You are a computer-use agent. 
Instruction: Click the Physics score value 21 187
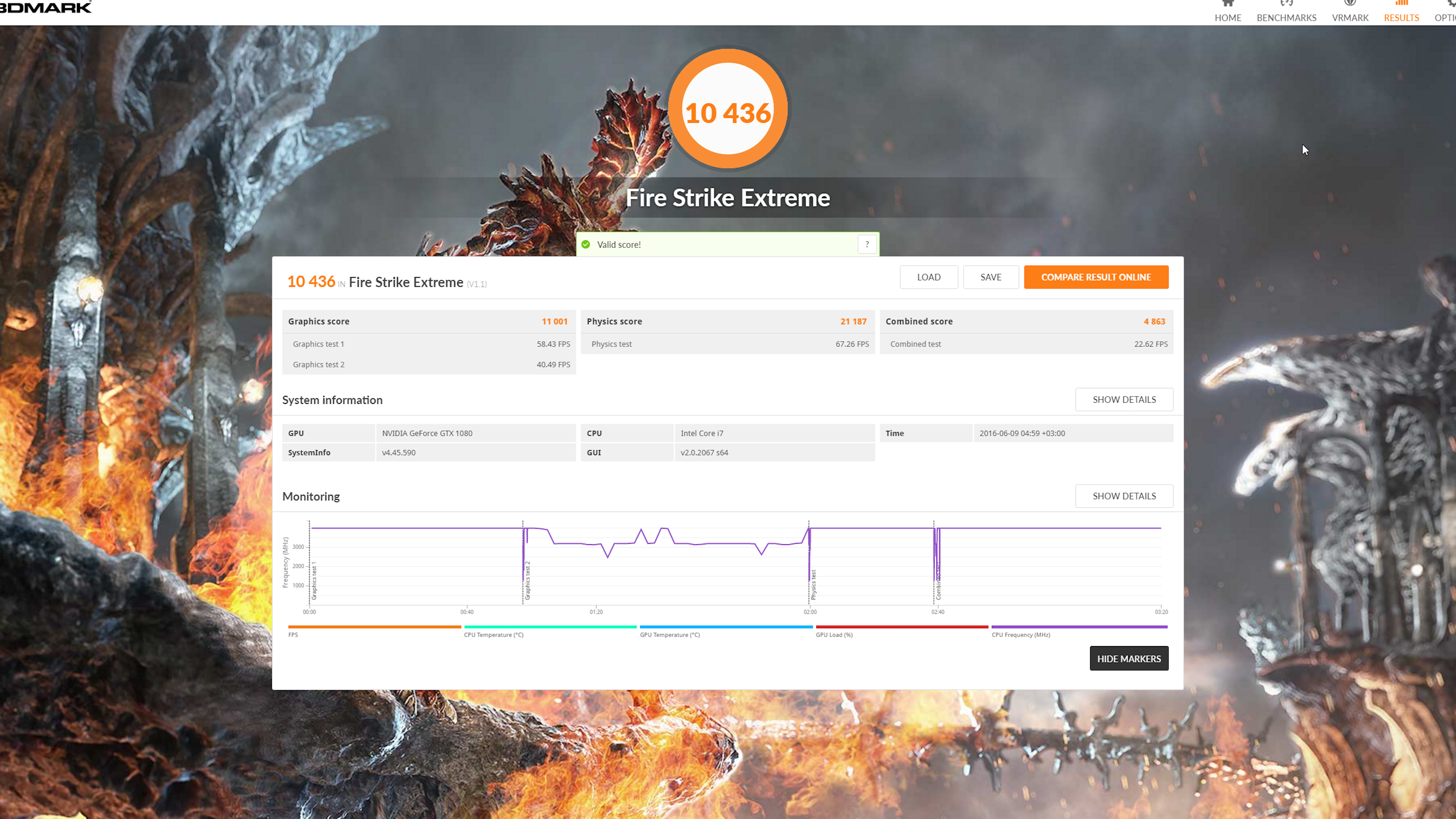pyautogui.click(x=853, y=321)
